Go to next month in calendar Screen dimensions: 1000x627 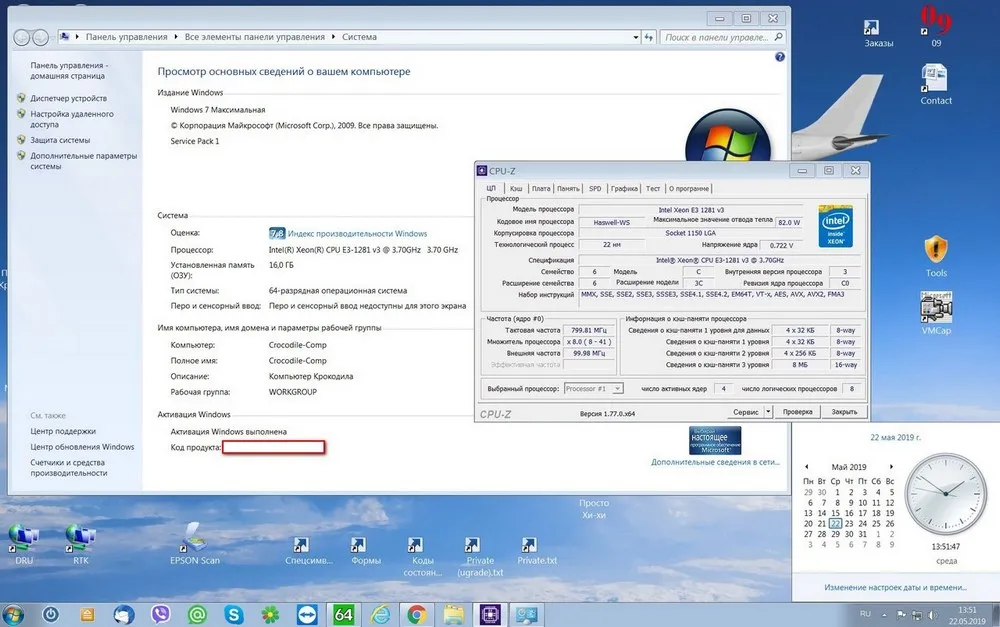(891, 467)
